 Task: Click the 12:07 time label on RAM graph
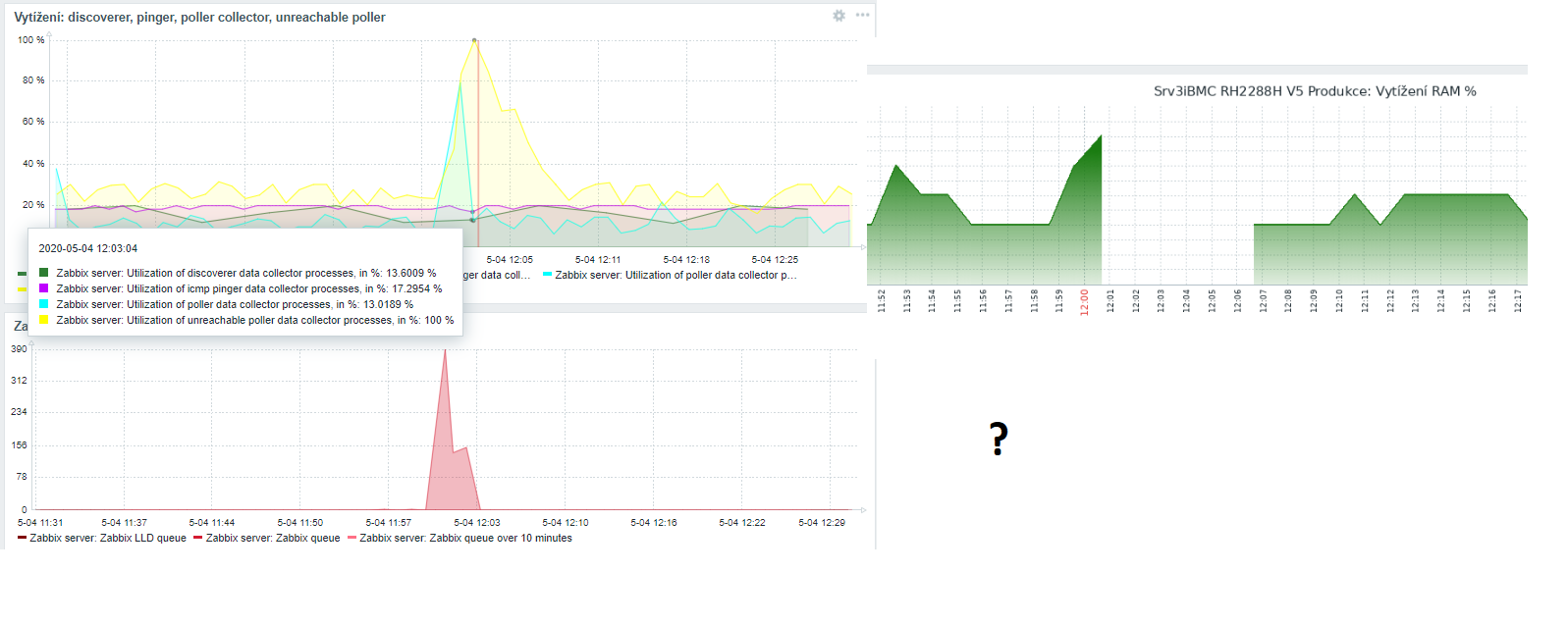pos(1264,300)
